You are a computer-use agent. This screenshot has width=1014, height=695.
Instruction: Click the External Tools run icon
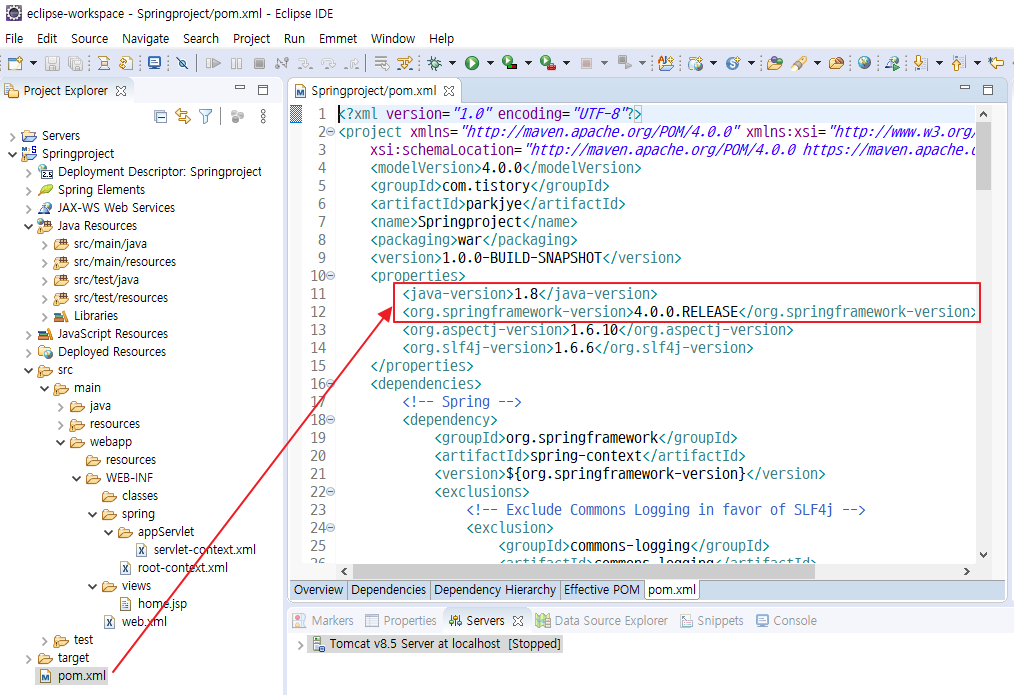coord(548,63)
